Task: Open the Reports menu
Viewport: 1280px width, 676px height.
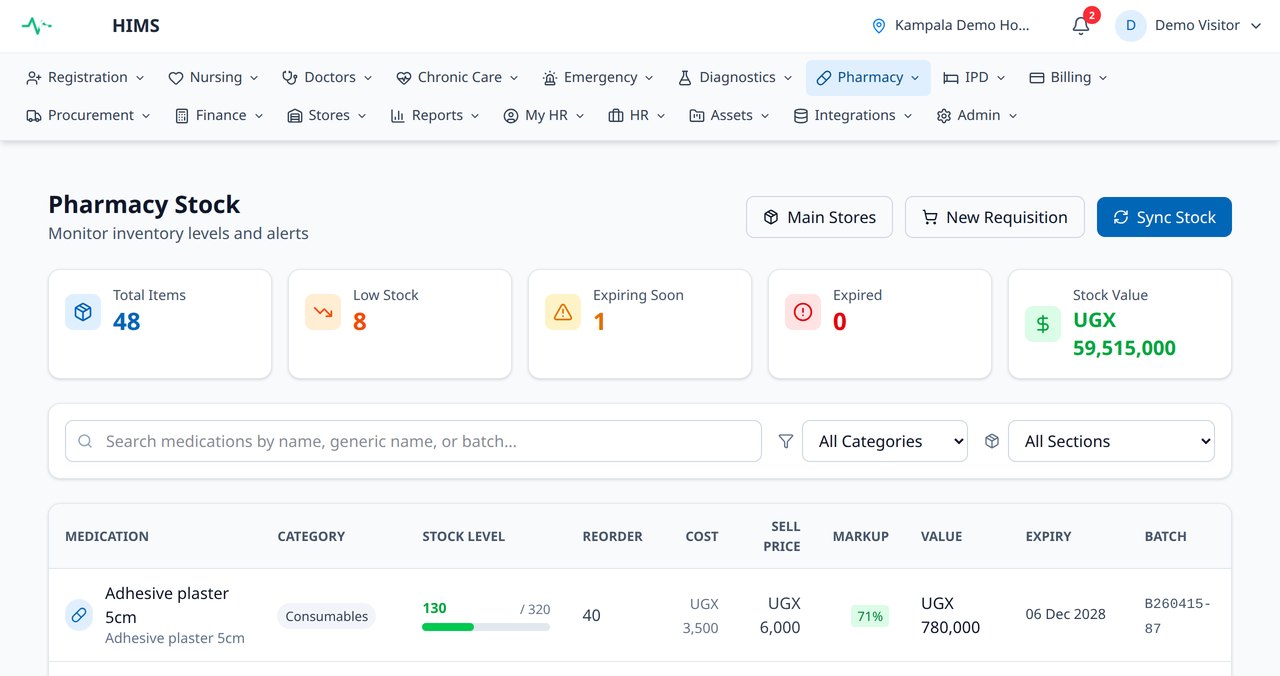Action: 435,116
